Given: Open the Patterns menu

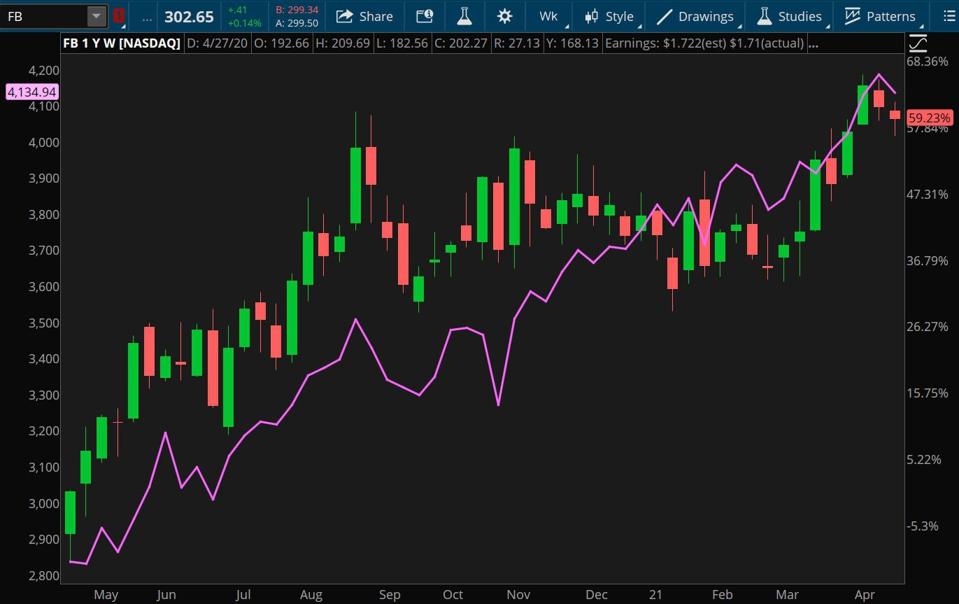Looking at the screenshot, I should (x=880, y=16).
